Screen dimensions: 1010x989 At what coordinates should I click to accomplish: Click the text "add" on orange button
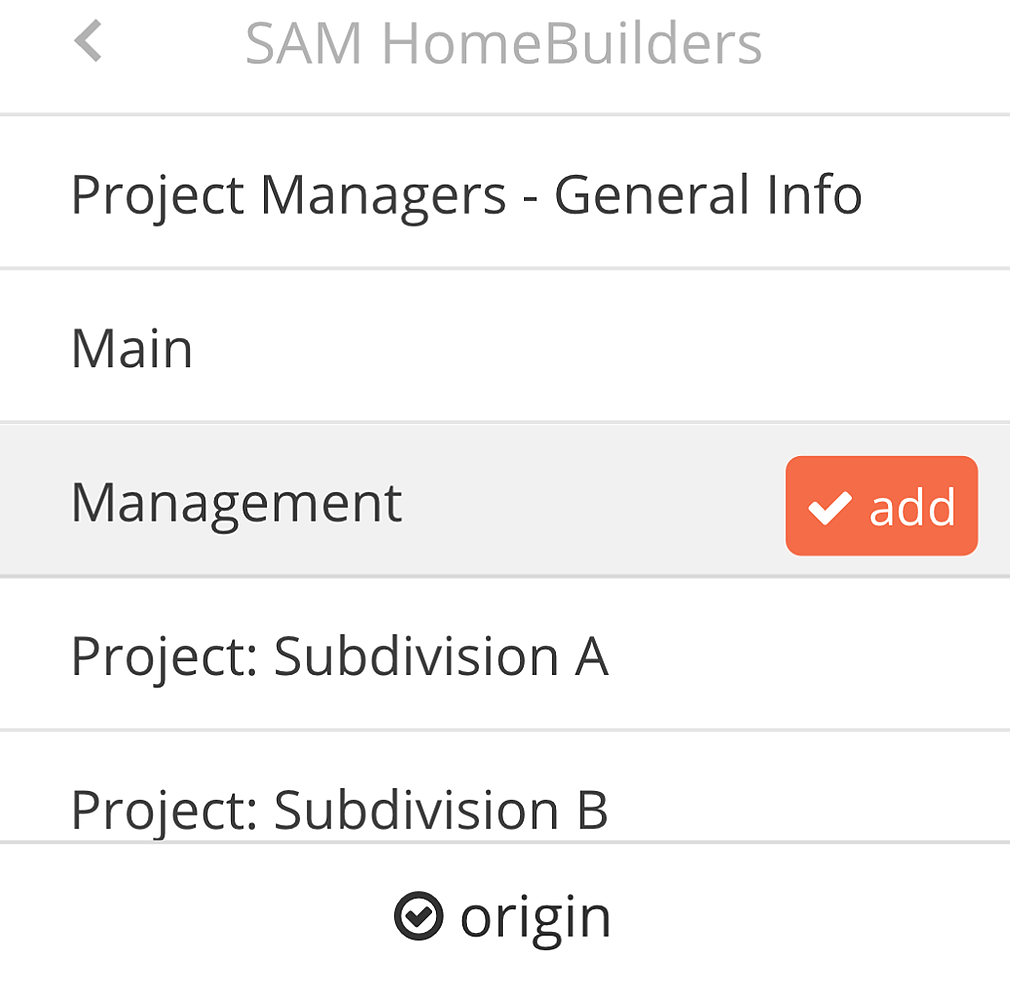click(x=912, y=507)
